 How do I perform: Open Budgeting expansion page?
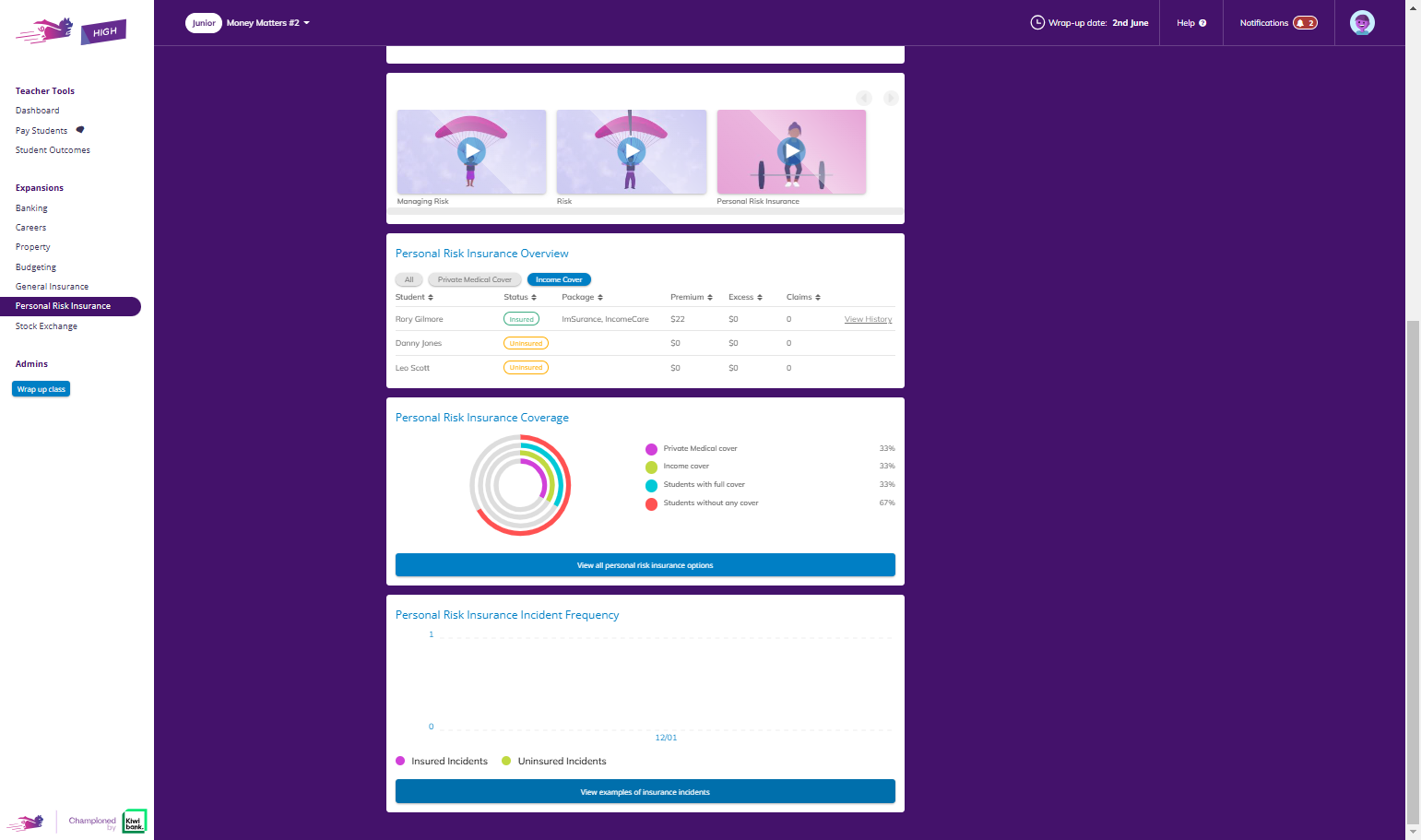(36, 267)
